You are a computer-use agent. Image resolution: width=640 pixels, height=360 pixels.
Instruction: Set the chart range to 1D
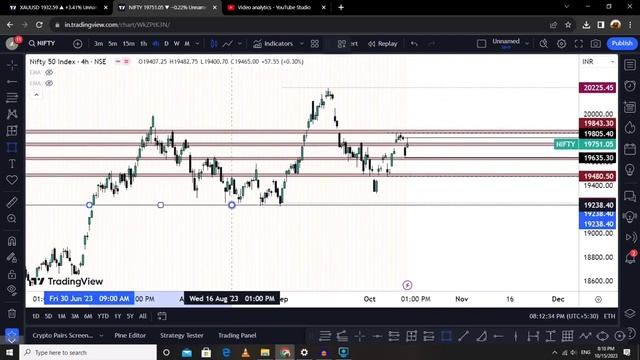coord(36,316)
